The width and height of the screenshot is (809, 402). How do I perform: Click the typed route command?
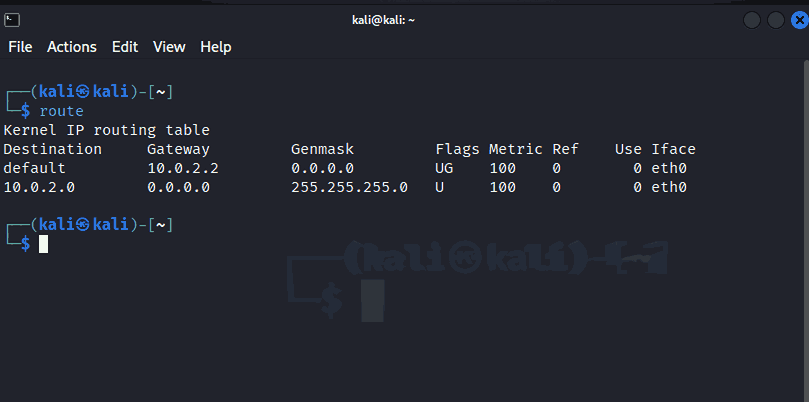point(61,111)
